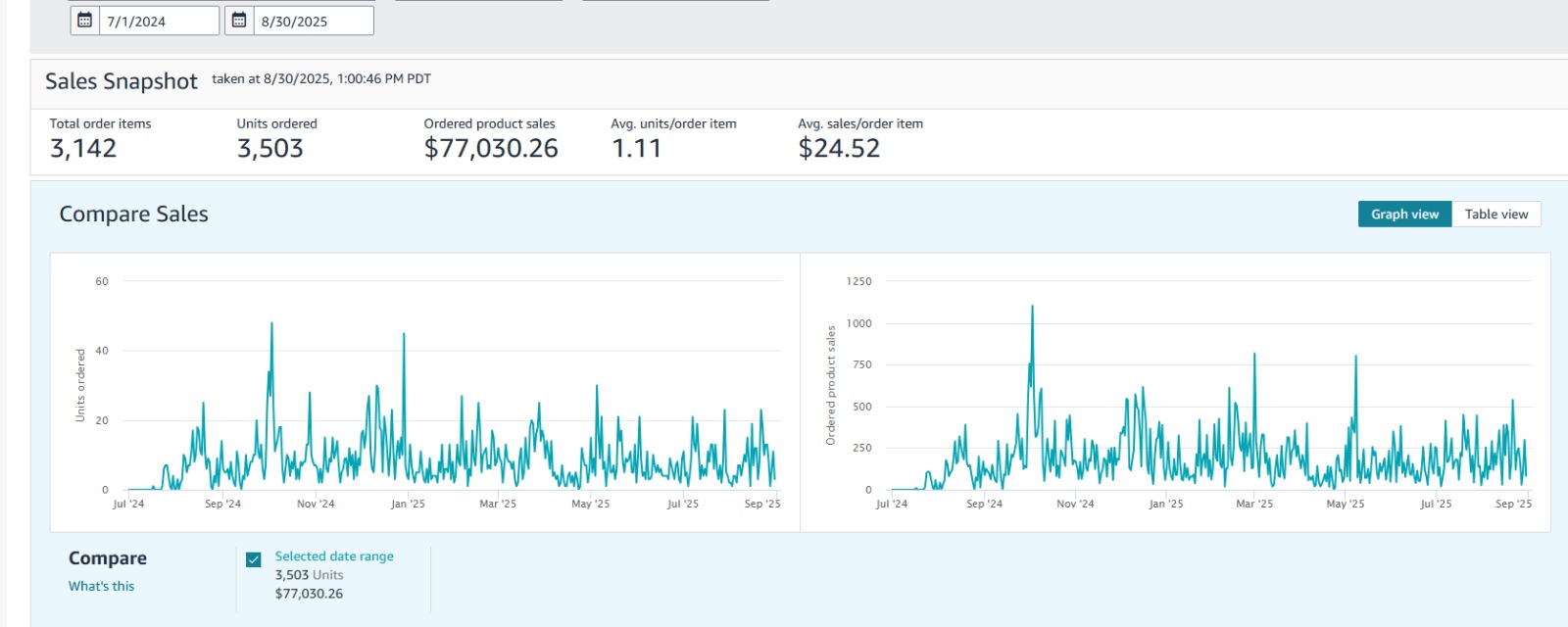1568x627 pixels.
Task: Click the Total order items value 3,142
Action: tap(83, 149)
